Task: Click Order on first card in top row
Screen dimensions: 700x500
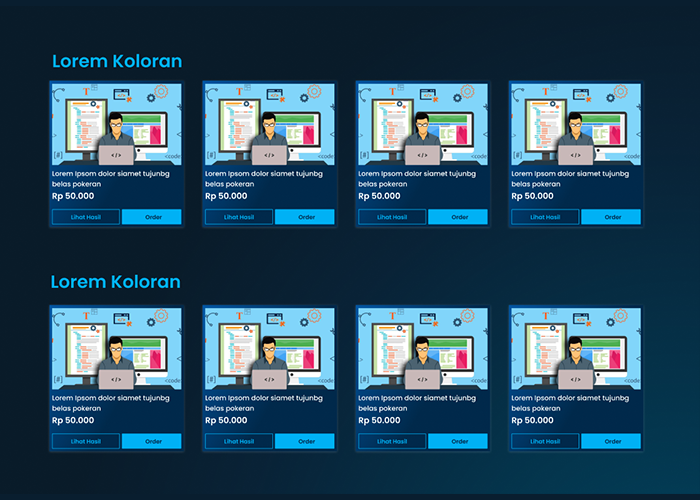Action: pyautogui.click(x=152, y=217)
